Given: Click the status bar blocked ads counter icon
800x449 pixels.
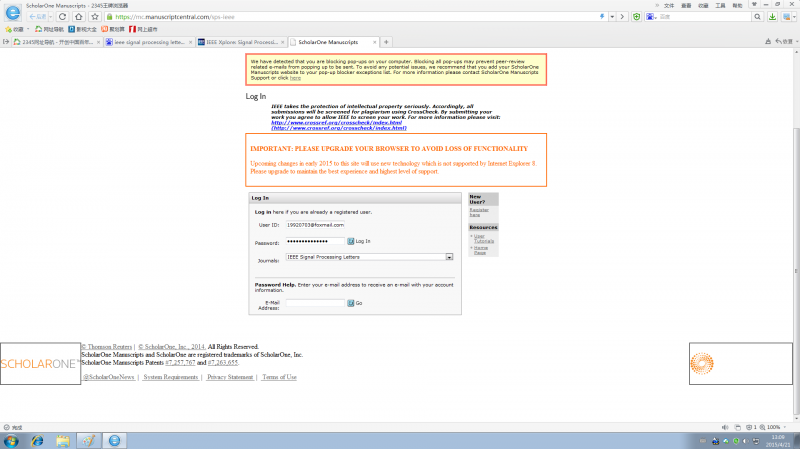Looking at the screenshot, I should (x=751, y=427).
